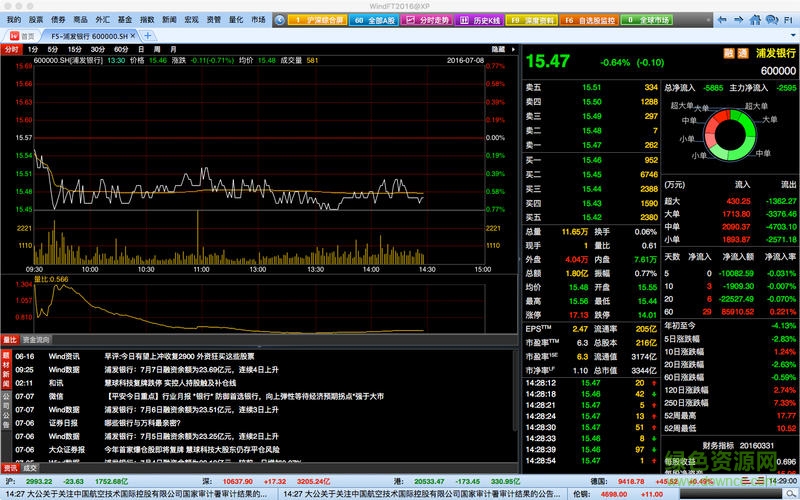Click the 通 connect badge icon

(743, 54)
